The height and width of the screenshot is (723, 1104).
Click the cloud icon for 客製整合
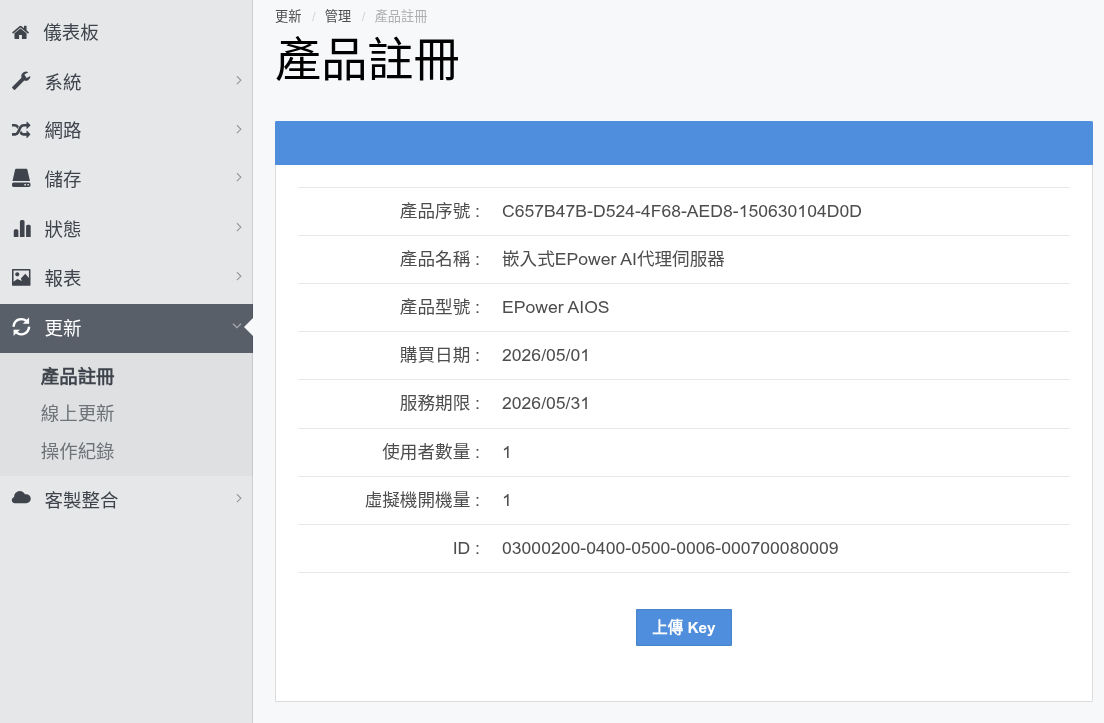(21, 498)
